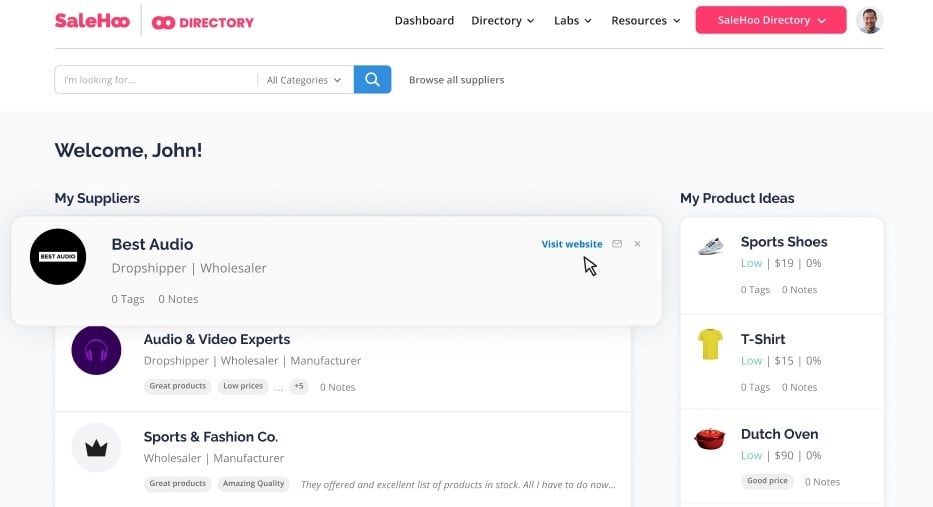933x507 pixels.
Task: Expand the Resources menu
Action: click(x=645, y=20)
